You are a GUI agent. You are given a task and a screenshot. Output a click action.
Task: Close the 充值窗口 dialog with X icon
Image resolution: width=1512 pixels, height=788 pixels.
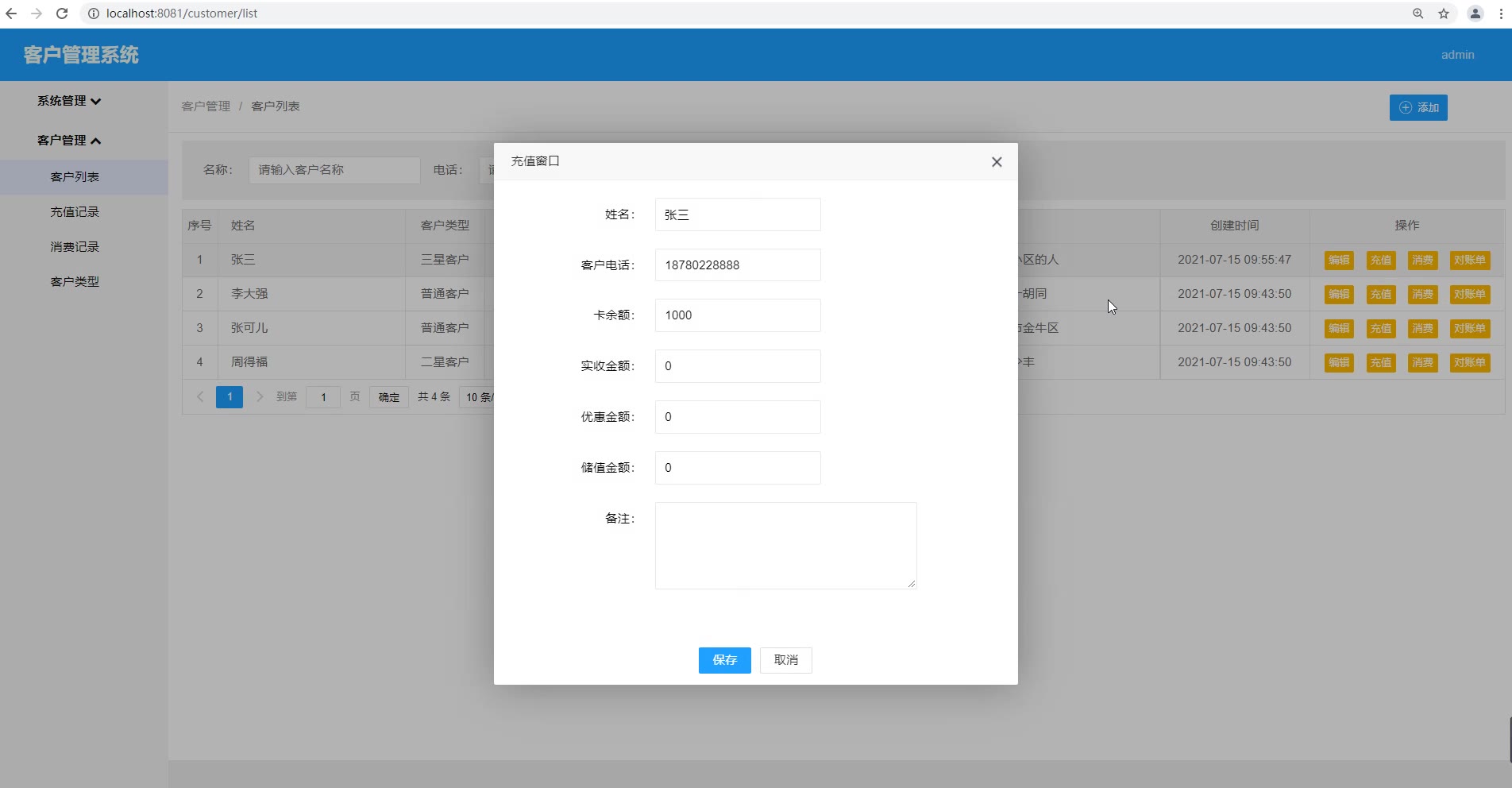click(x=997, y=162)
